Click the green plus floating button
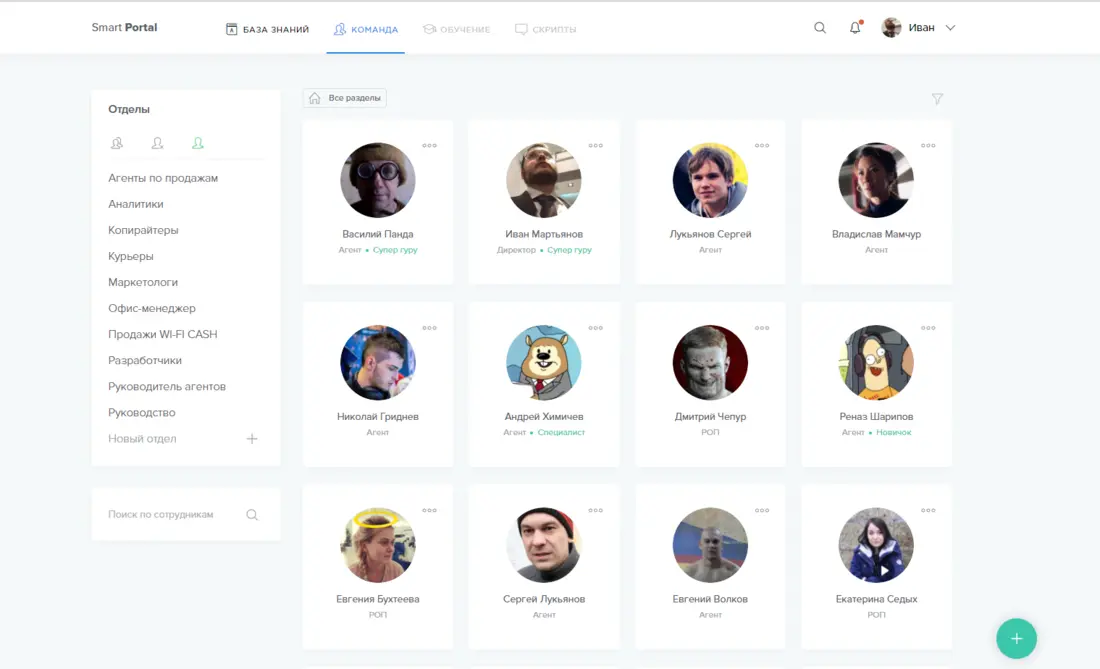This screenshot has height=669, width=1100. click(1016, 638)
